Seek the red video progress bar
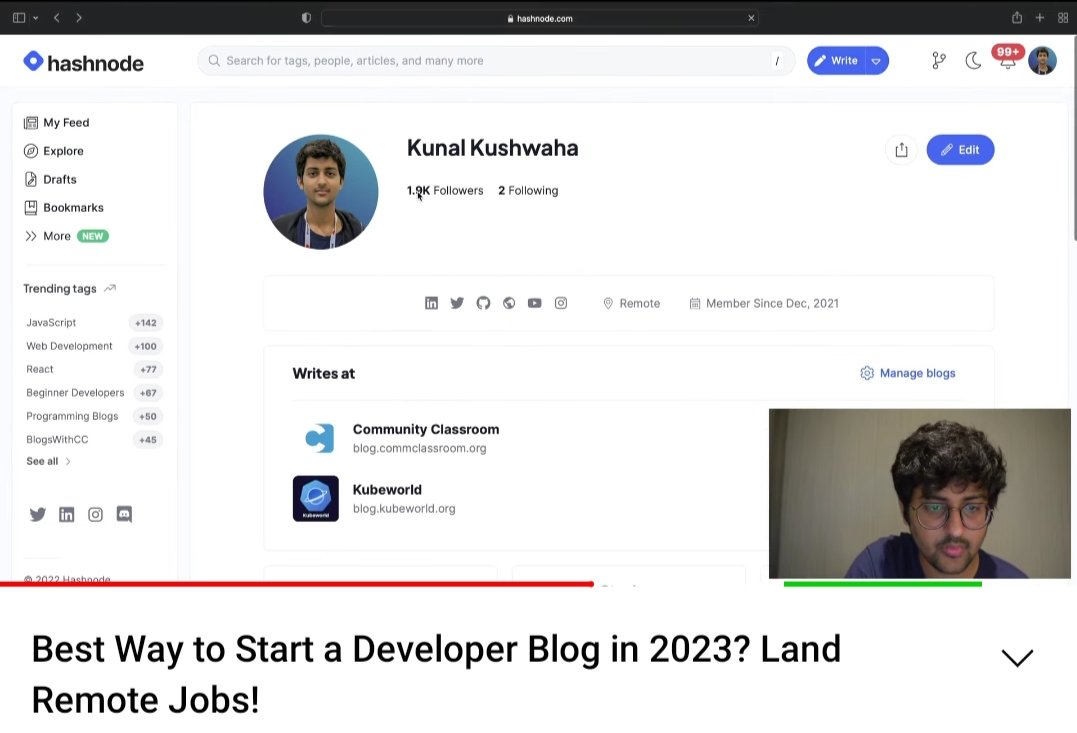This screenshot has width=1077, height=733. tap(297, 584)
